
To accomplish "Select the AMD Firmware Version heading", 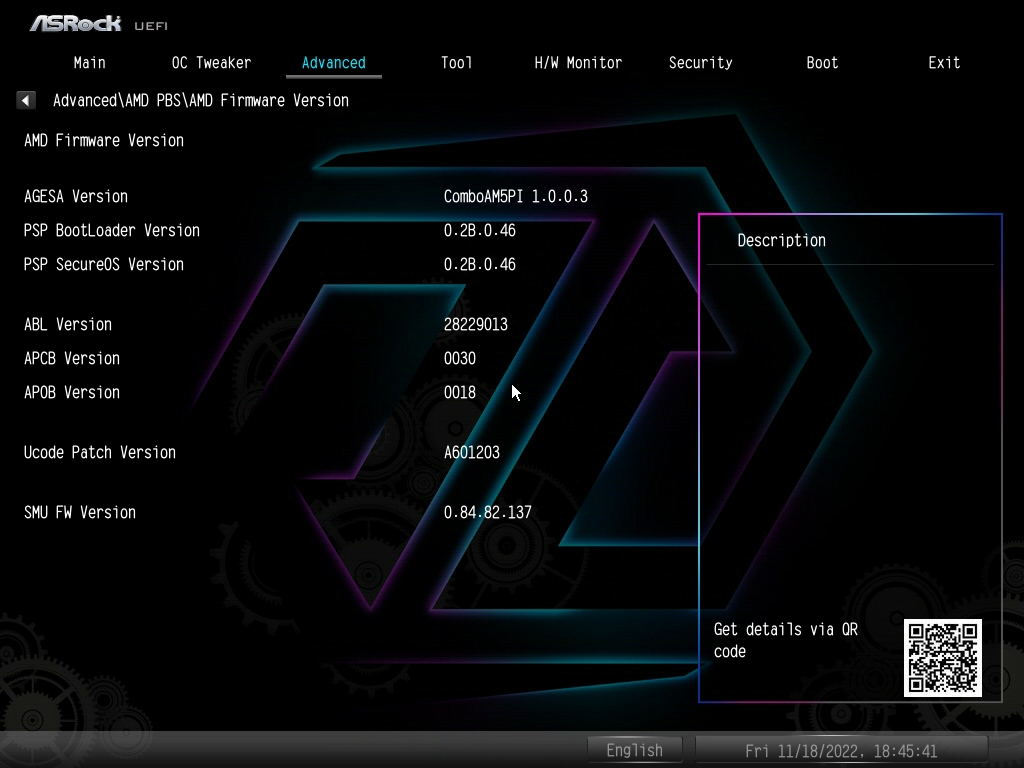I will 104,140.
